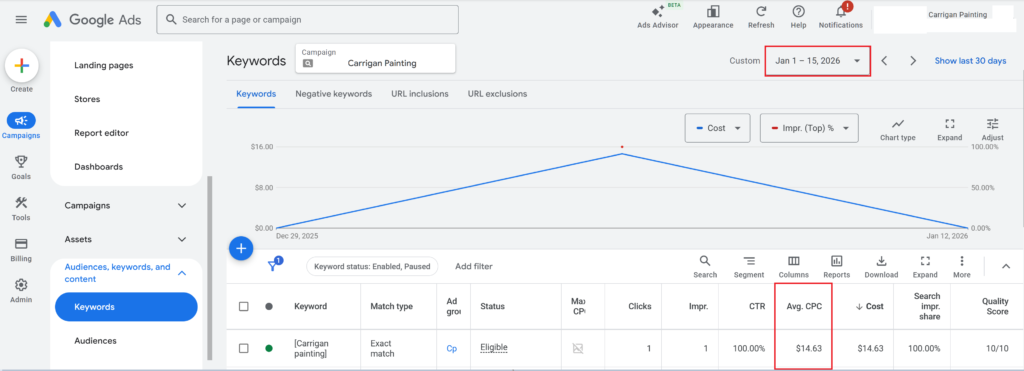Open the Cost metric dropdown
The image size is (1024, 371).
716,128
